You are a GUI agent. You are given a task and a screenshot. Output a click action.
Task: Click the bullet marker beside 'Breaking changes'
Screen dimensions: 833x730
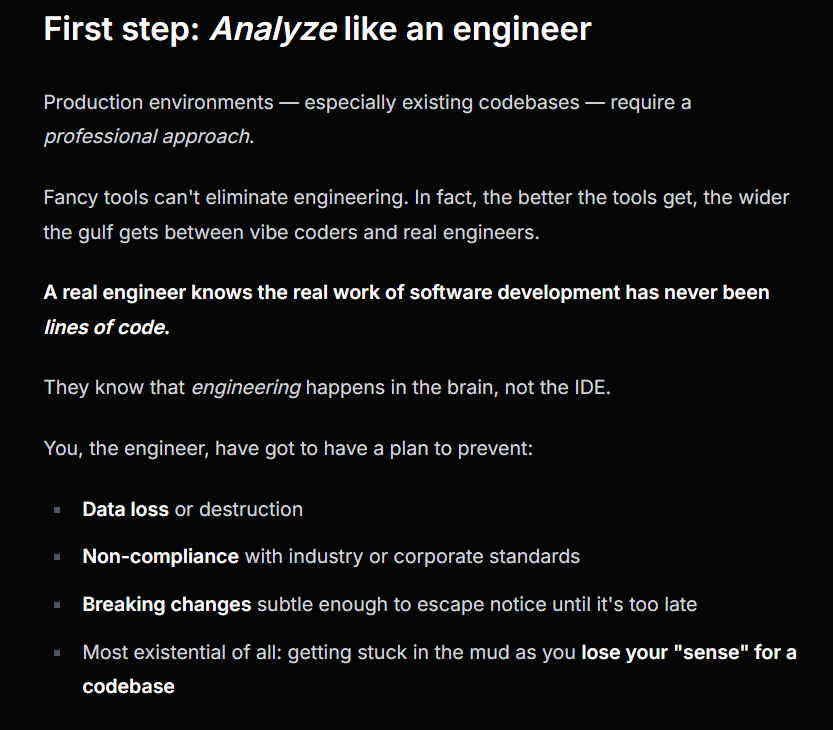pos(57,605)
